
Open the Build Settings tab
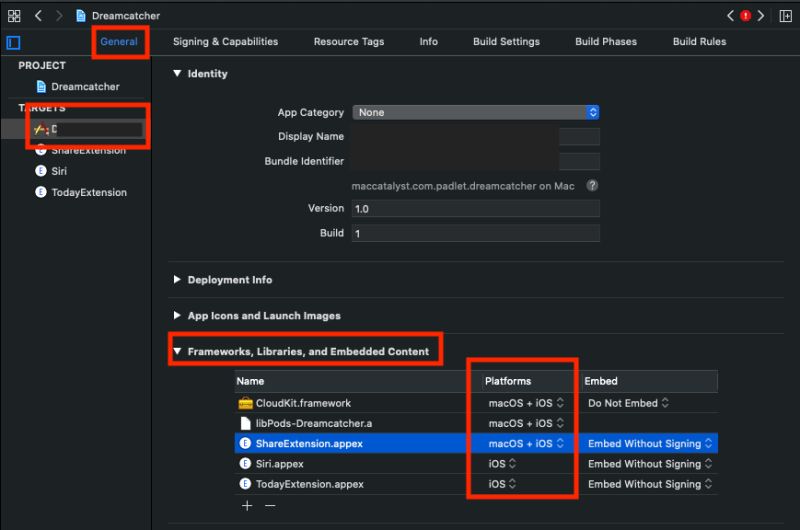pos(506,42)
